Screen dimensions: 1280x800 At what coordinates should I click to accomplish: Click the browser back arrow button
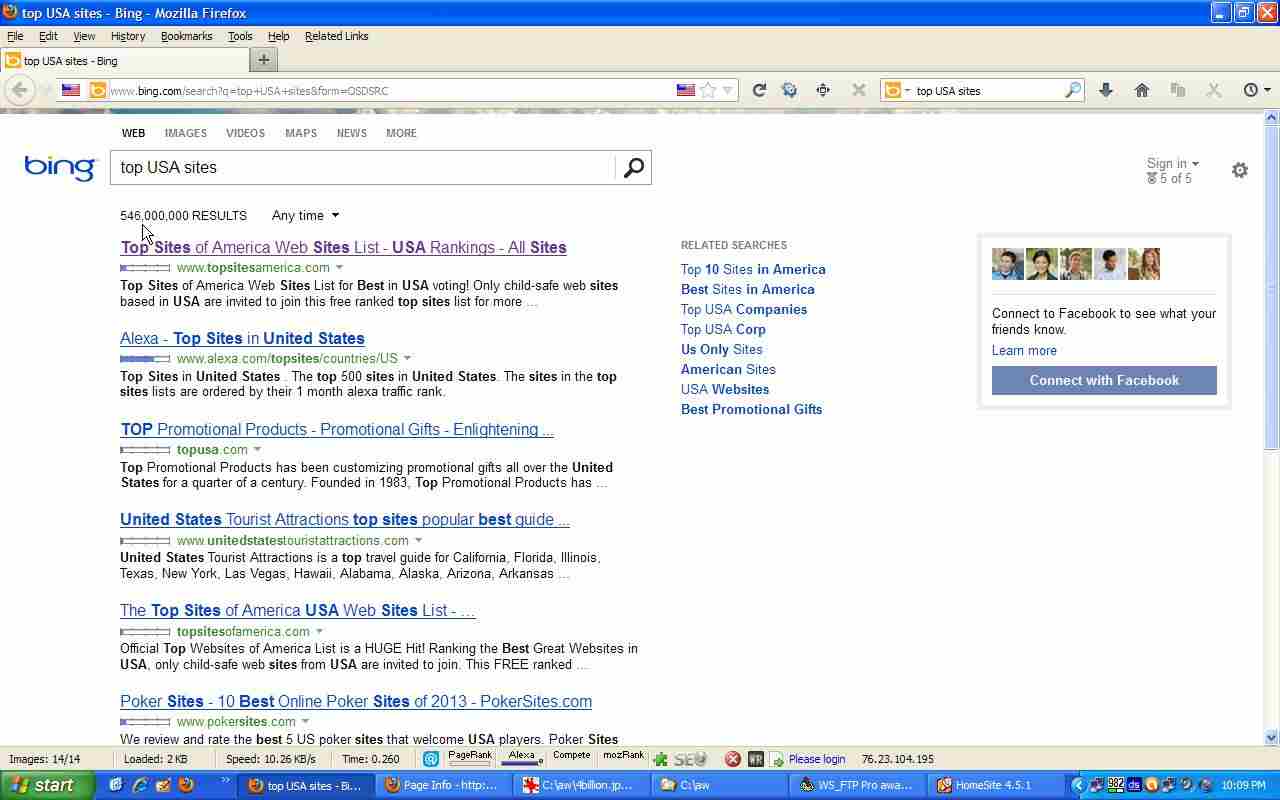click(19, 90)
